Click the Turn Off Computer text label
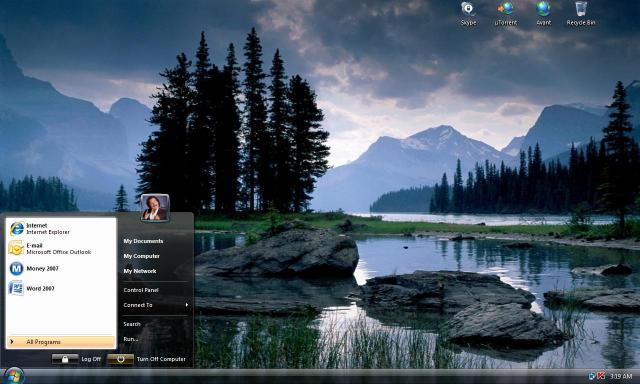Viewport: 640px width, 384px height. [x=161, y=359]
